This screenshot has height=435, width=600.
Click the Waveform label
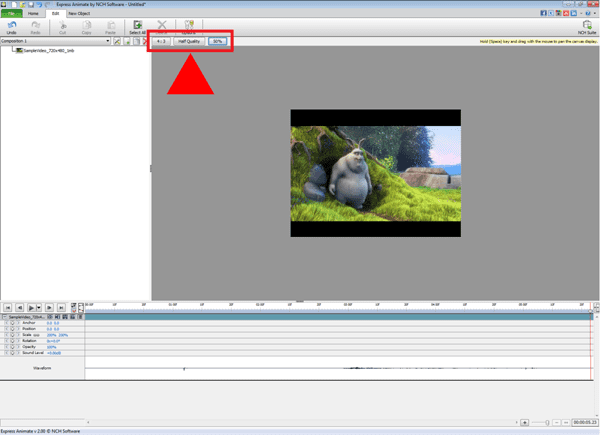pos(42,368)
